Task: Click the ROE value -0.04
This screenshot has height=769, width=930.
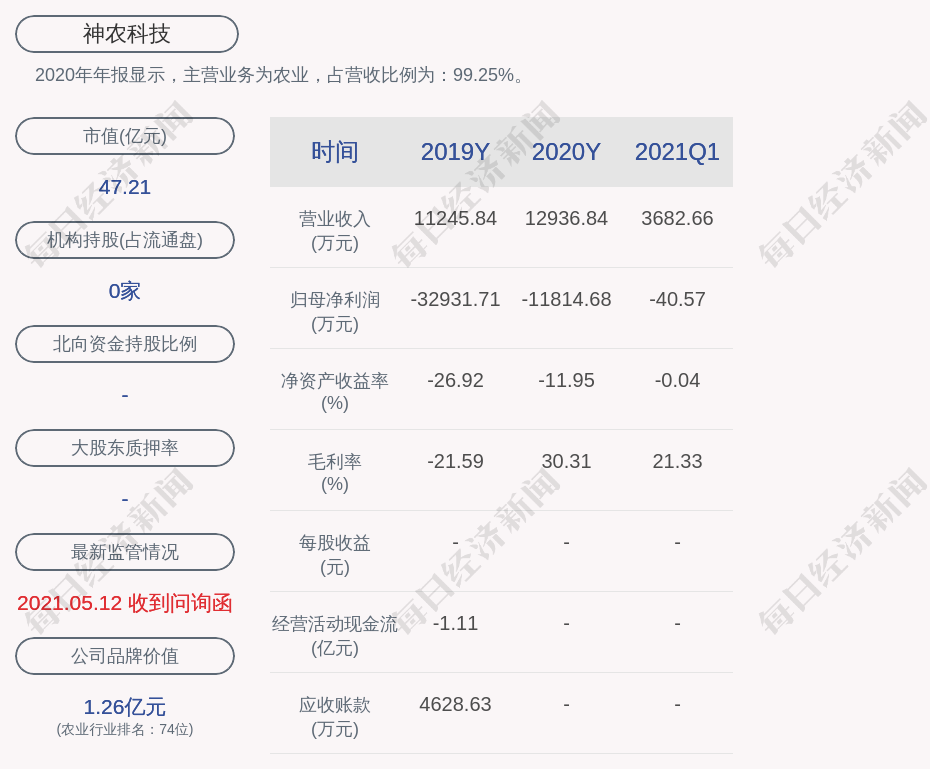Action: 677,380
